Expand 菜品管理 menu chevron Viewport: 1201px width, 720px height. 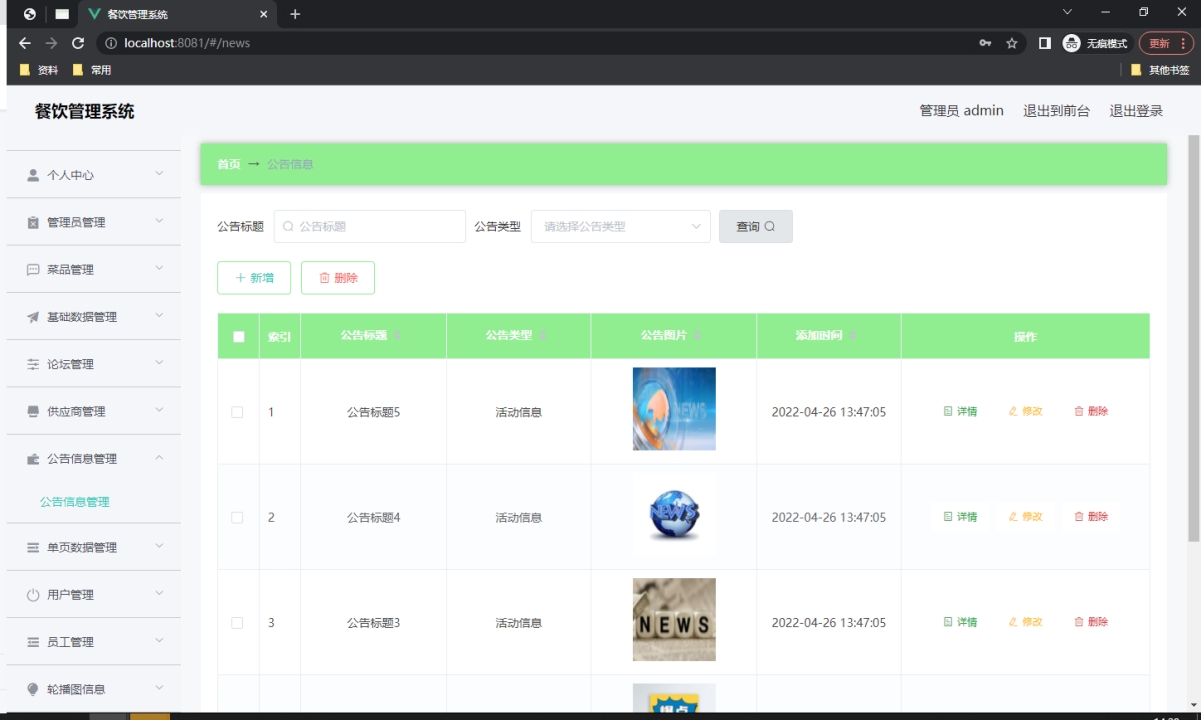(159, 269)
